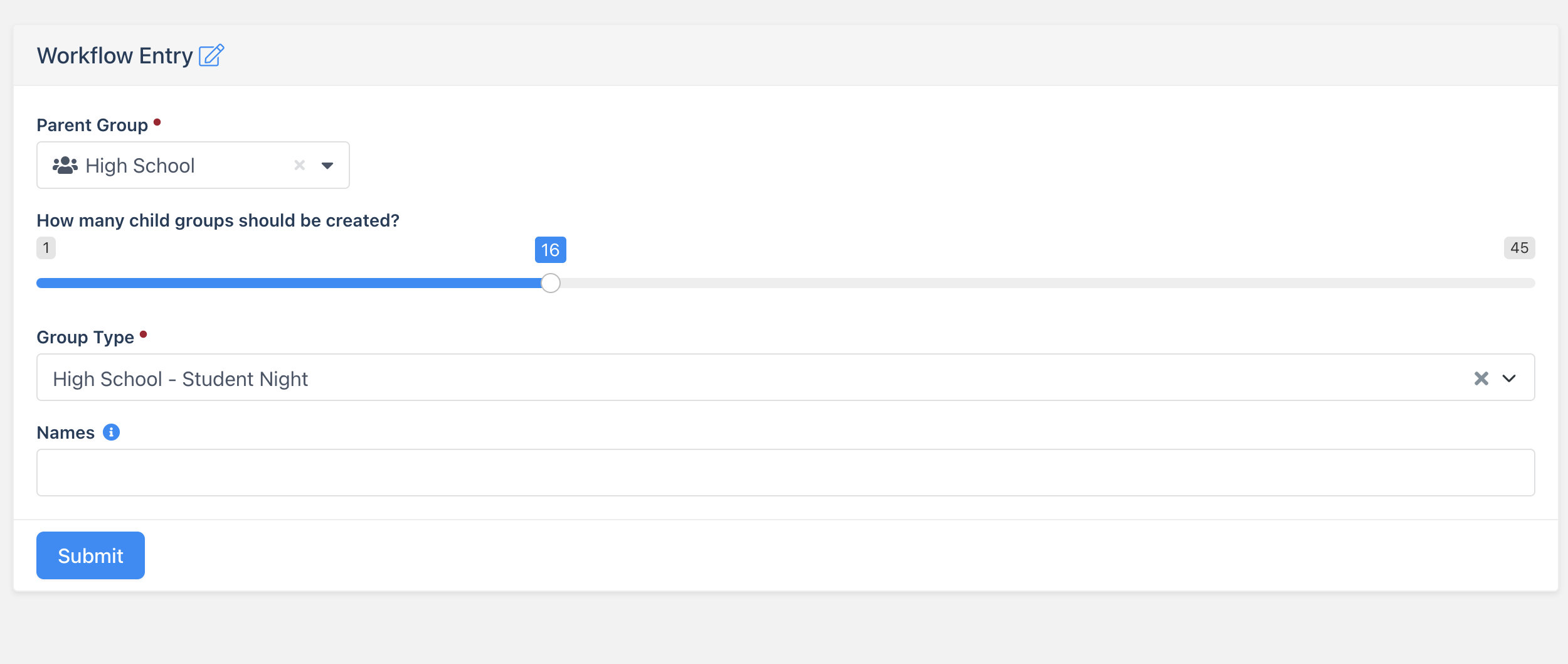Screen dimensions: 1568x664
Task: Click the edit icon beside Workflow Entry
Action: 211,55
